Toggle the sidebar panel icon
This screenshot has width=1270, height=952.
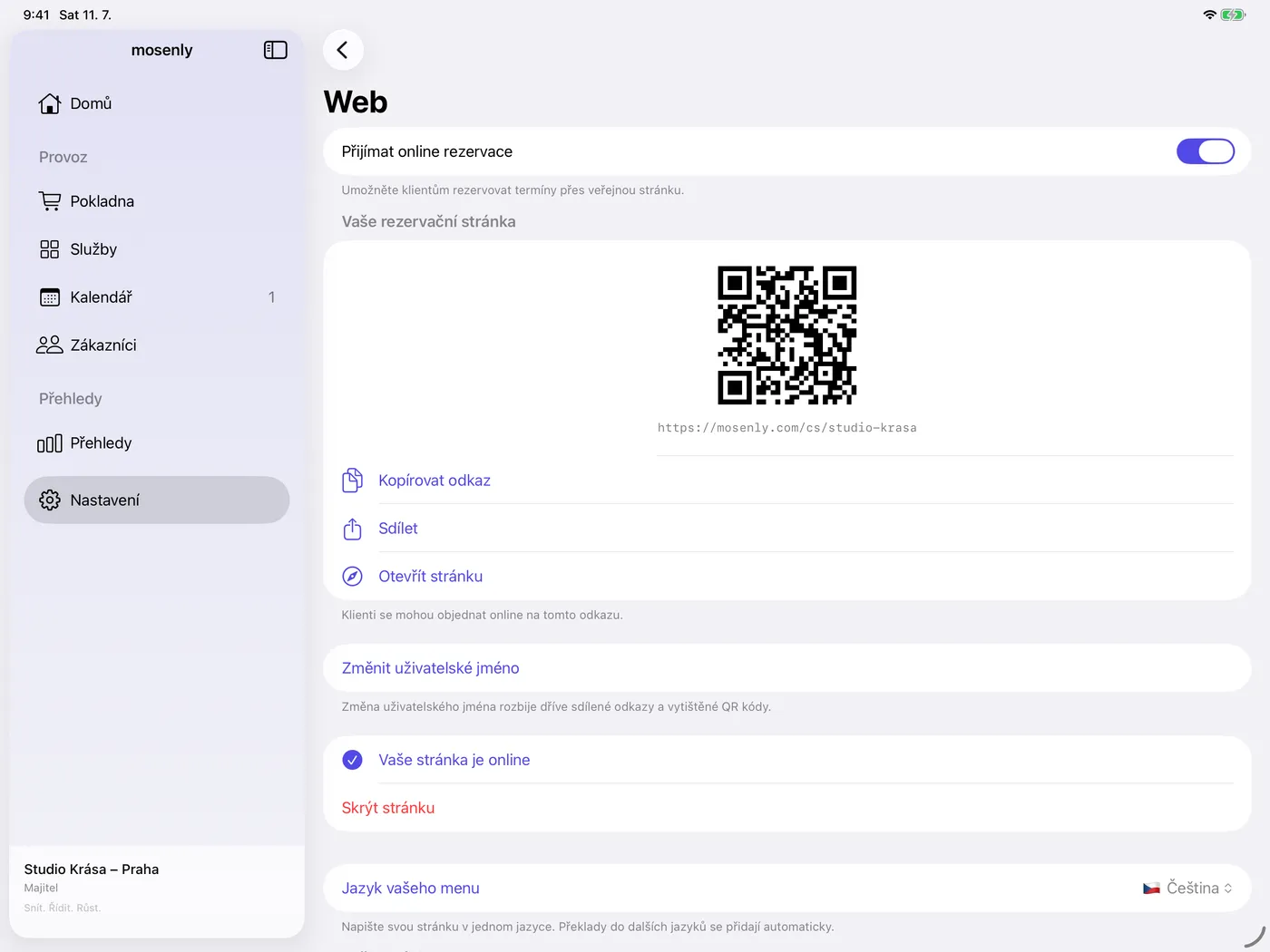tap(276, 50)
